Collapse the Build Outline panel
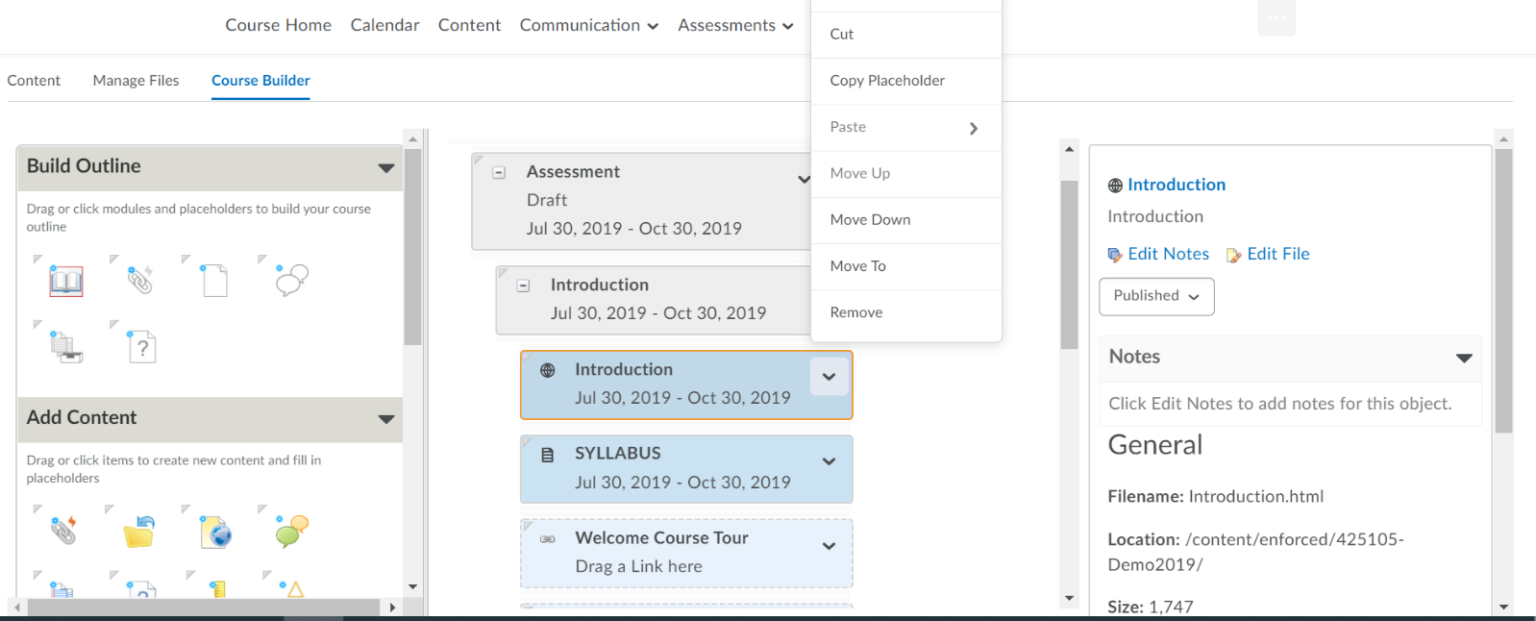The height and width of the screenshot is (621, 1536). pyautogui.click(x=388, y=166)
